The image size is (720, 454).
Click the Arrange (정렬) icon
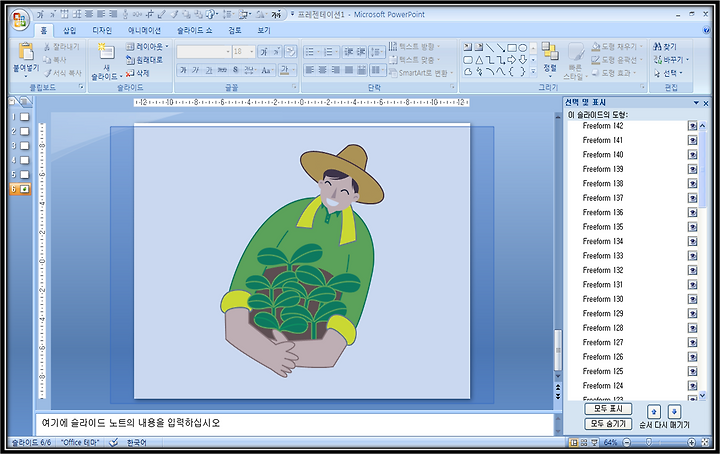point(550,51)
